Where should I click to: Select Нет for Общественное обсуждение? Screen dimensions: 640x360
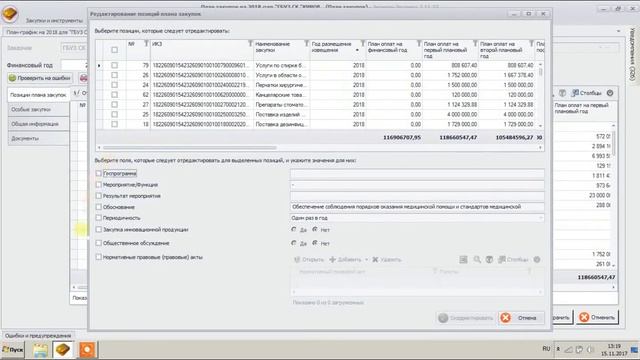pos(315,243)
